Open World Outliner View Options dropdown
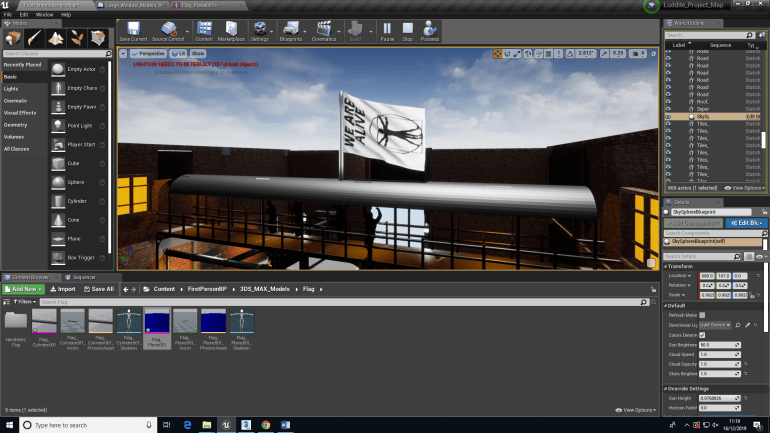 click(x=744, y=188)
